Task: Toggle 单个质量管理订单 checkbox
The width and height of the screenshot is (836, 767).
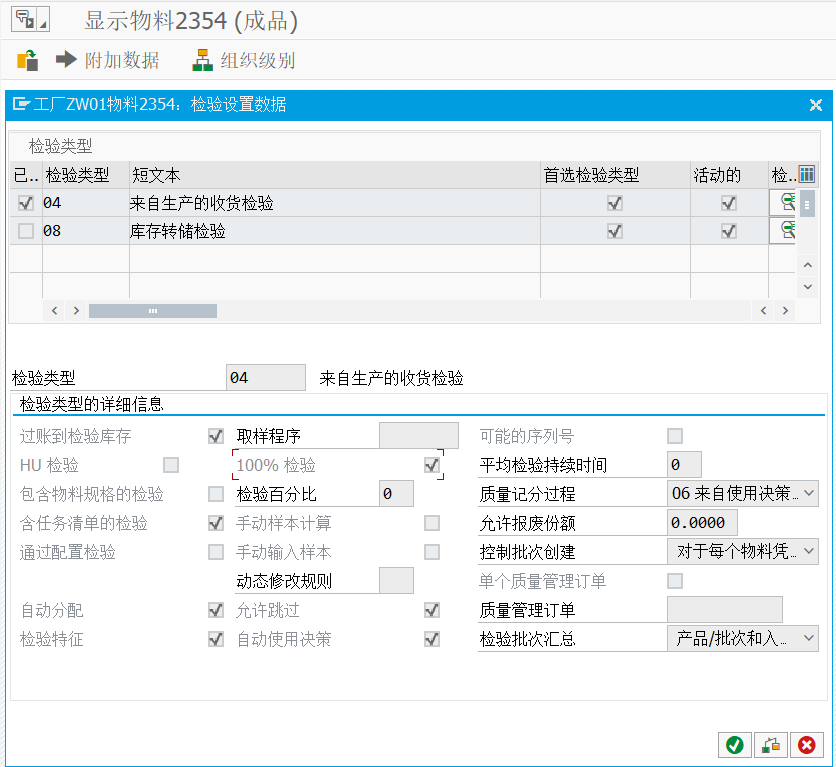Action: click(x=675, y=581)
